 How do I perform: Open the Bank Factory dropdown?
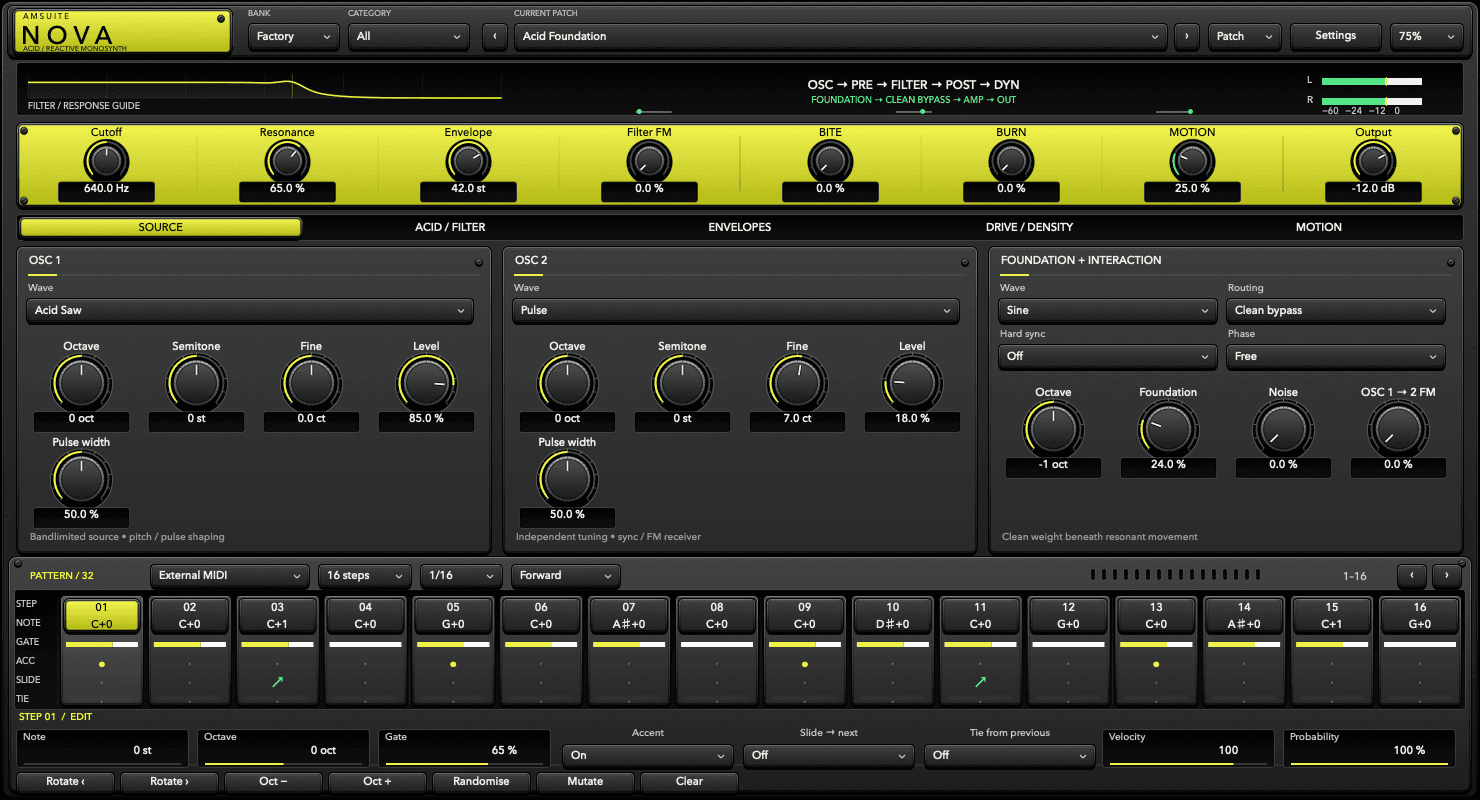pos(294,36)
